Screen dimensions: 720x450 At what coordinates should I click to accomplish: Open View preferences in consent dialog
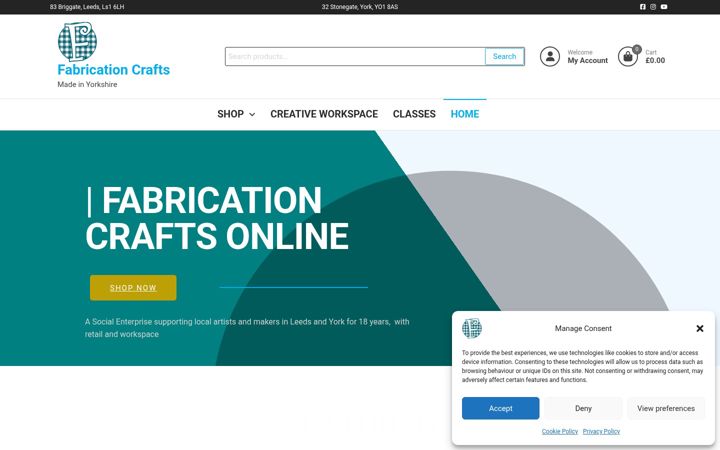click(x=666, y=408)
